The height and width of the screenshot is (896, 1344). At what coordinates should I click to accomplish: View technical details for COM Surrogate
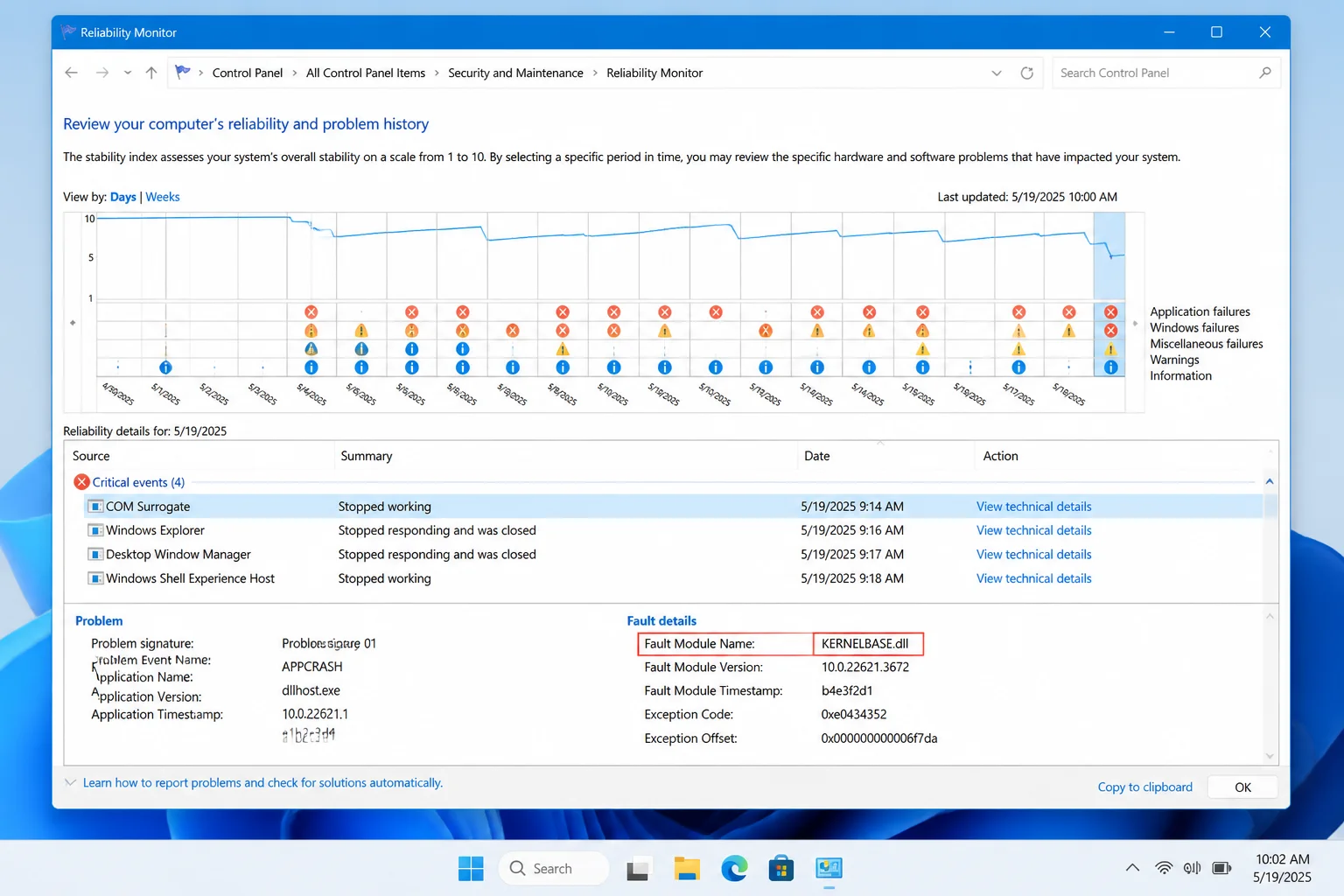[x=1034, y=507]
